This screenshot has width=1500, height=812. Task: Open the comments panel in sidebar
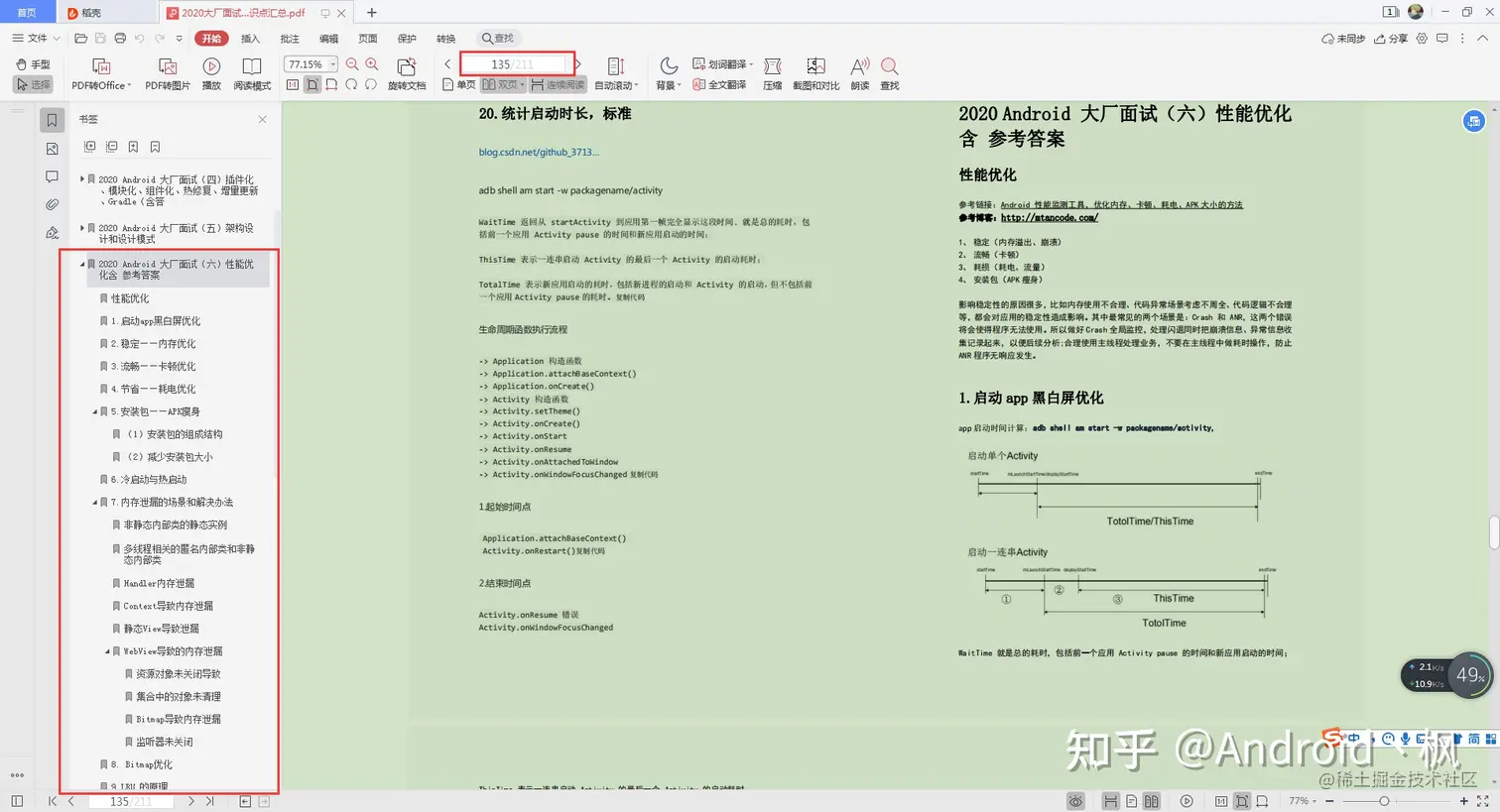coord(52,176)
